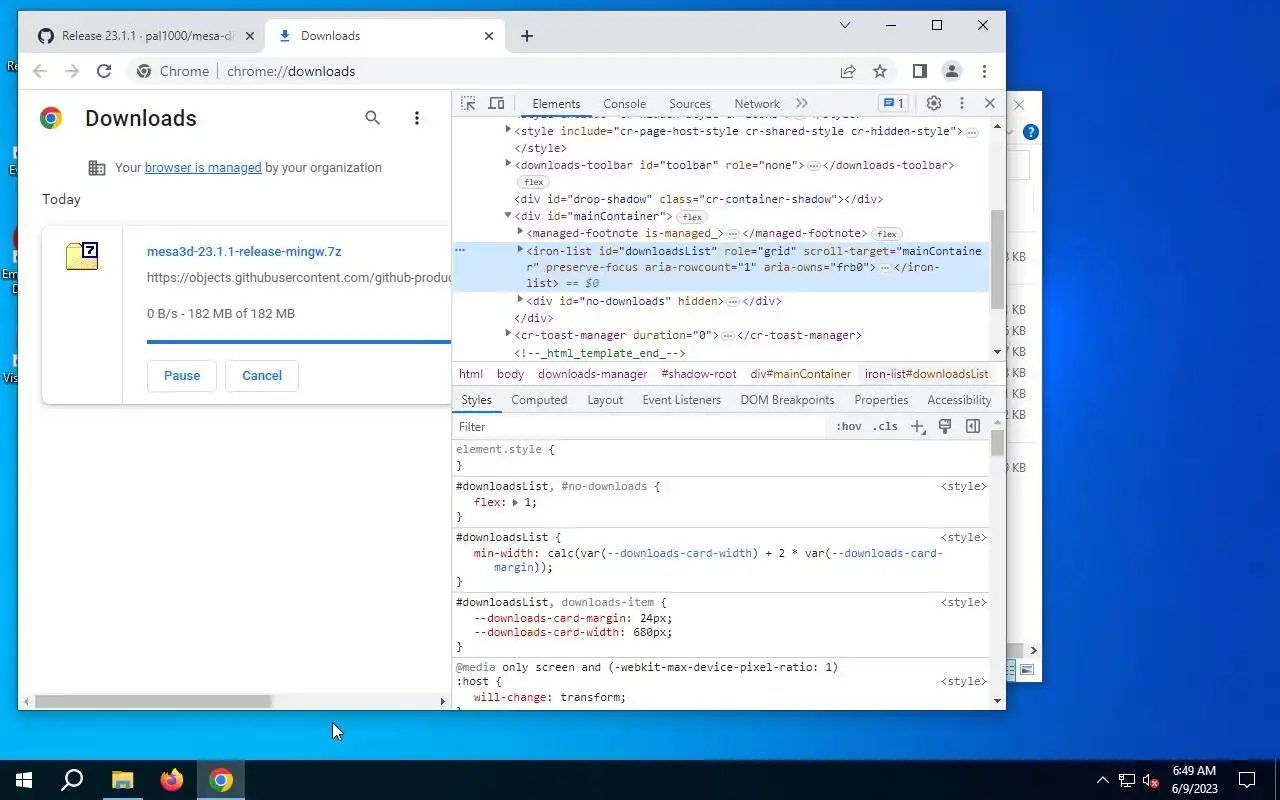Click the 7z file icon
1280x800 pixels.
[82, 256]
